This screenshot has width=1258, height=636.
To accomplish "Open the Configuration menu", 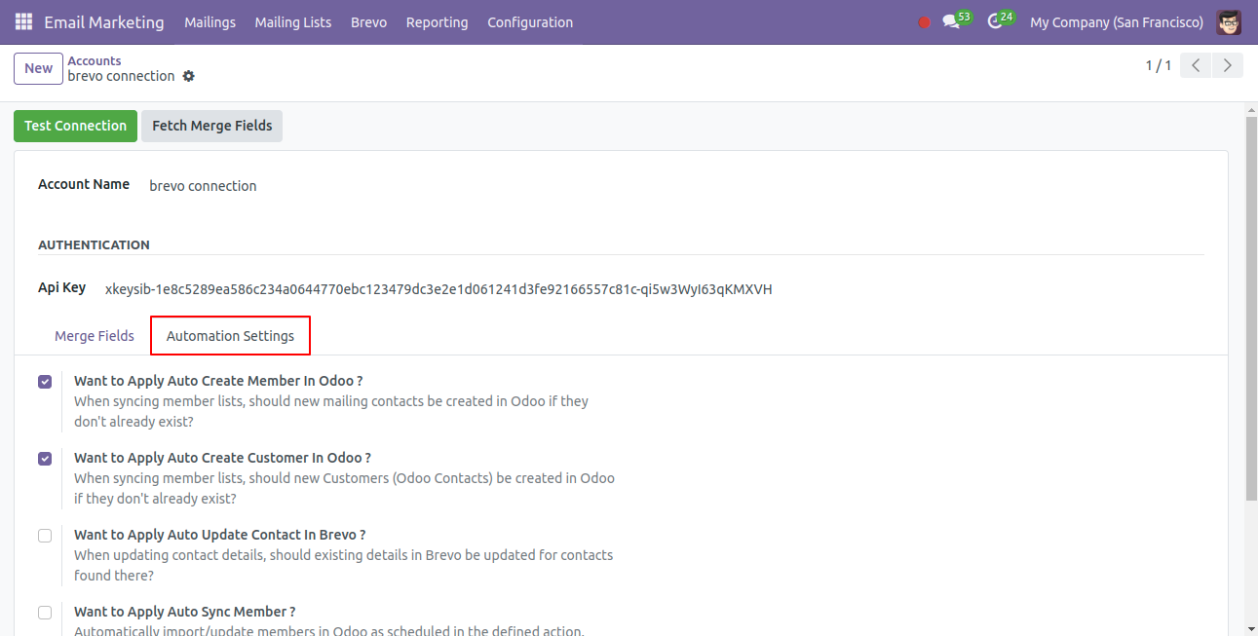I will tap(530, 22).
